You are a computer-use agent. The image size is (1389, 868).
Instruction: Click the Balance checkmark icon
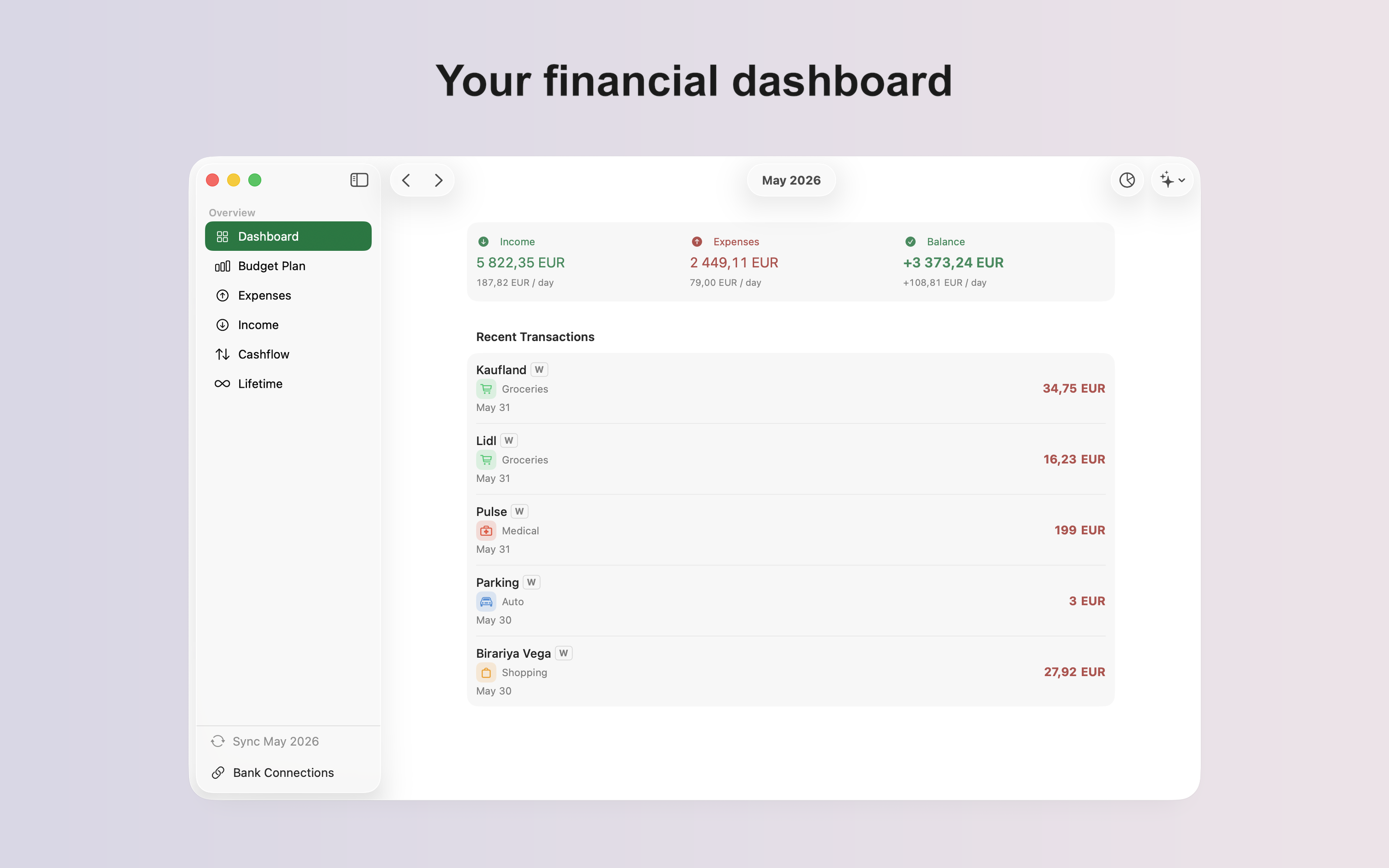(910, 242)
